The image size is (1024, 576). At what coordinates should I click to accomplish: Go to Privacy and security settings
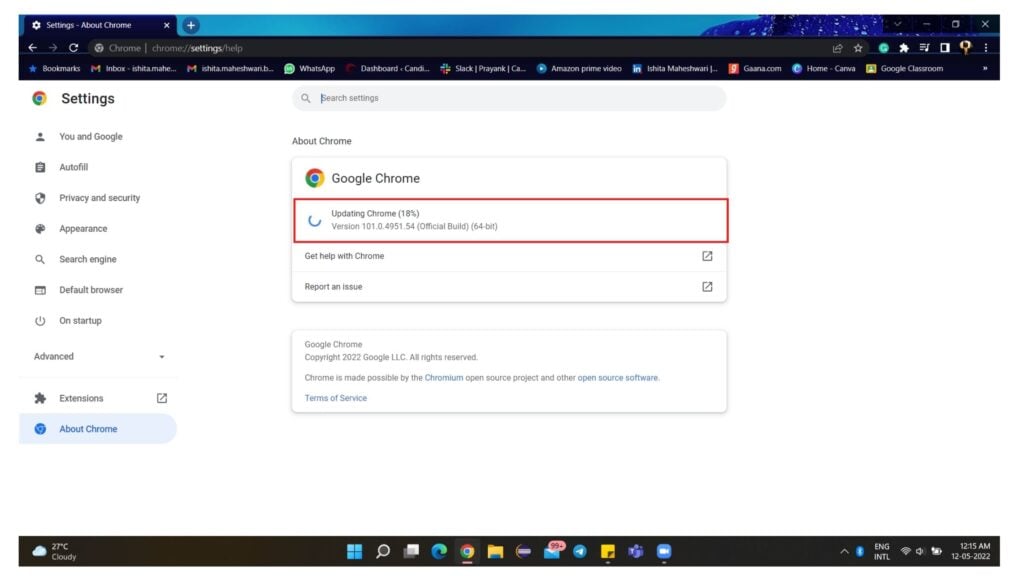pyautogui.click(x=100, y=198)
